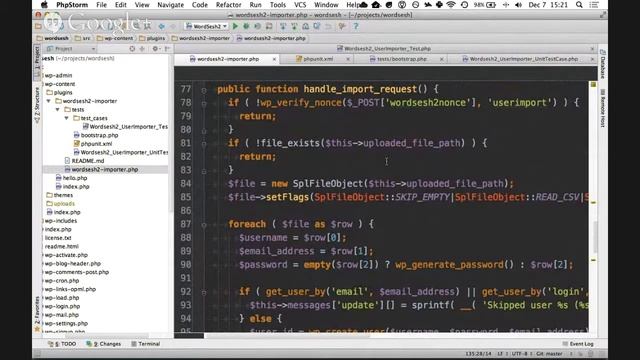Collapse the tests folder in project tree
640x360 pixels.
[58, 109]
